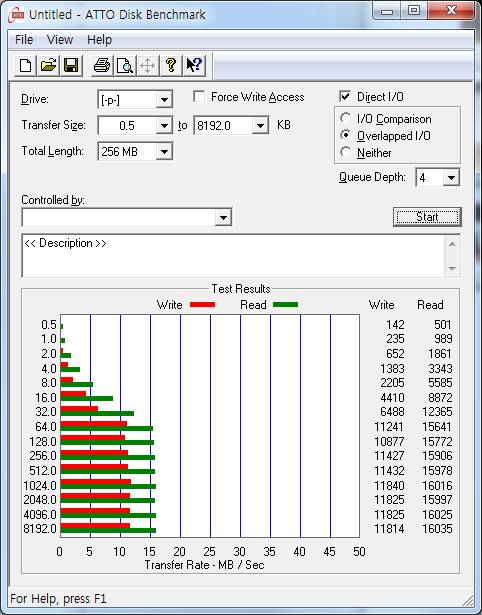Click the 256.0 transfer size label
This screenshot has height=615, width=482.
[x=43, y=456]
